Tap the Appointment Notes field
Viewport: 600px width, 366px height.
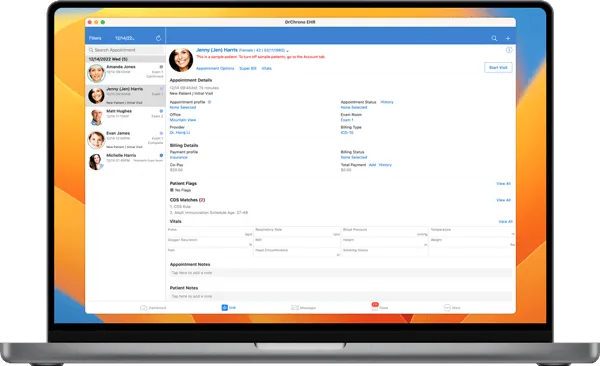click(341, 273)
